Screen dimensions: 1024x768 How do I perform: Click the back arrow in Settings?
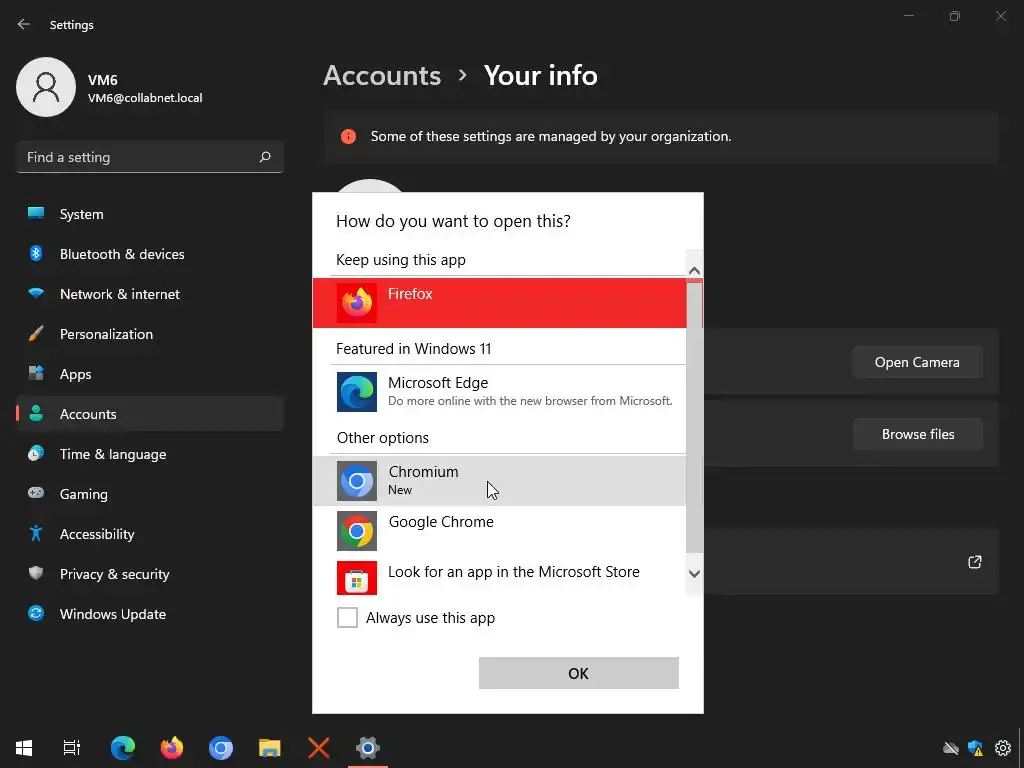[24, 24]
